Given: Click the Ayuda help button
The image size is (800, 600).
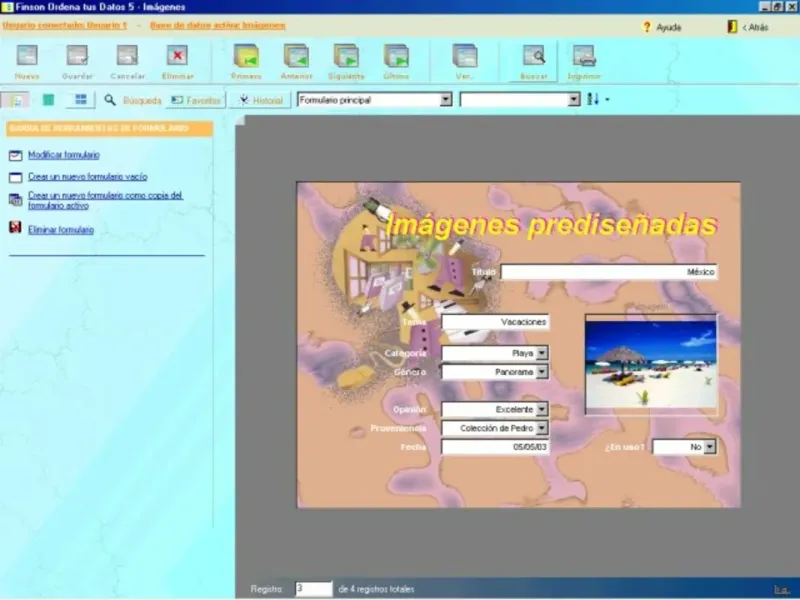Looking at the screenshot, I should click(x=662, y=28).
